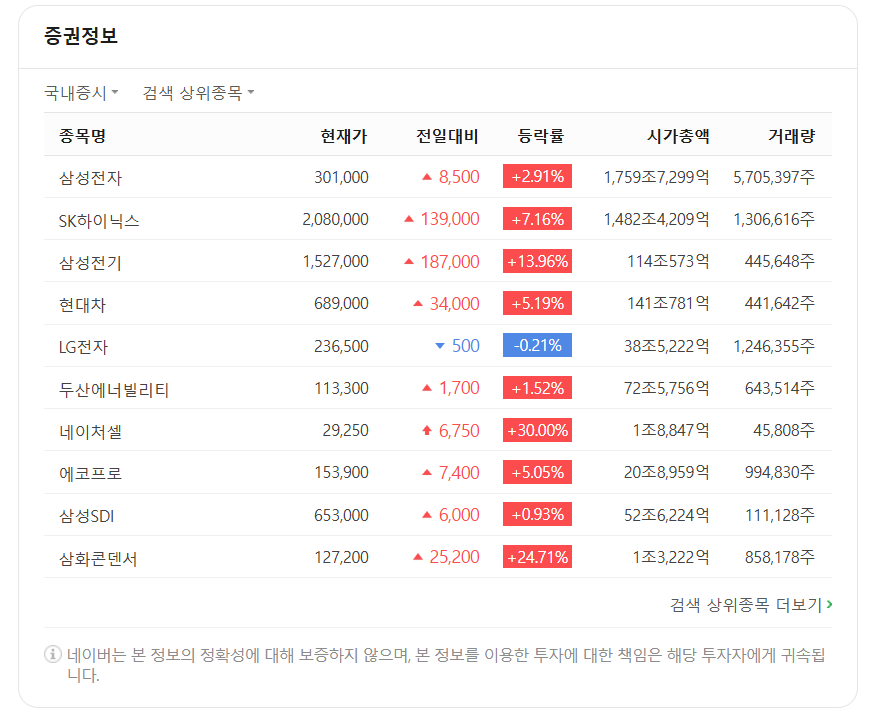Click volume 45,808주
This screenshot has width=871, height=710.
(784, 431)
